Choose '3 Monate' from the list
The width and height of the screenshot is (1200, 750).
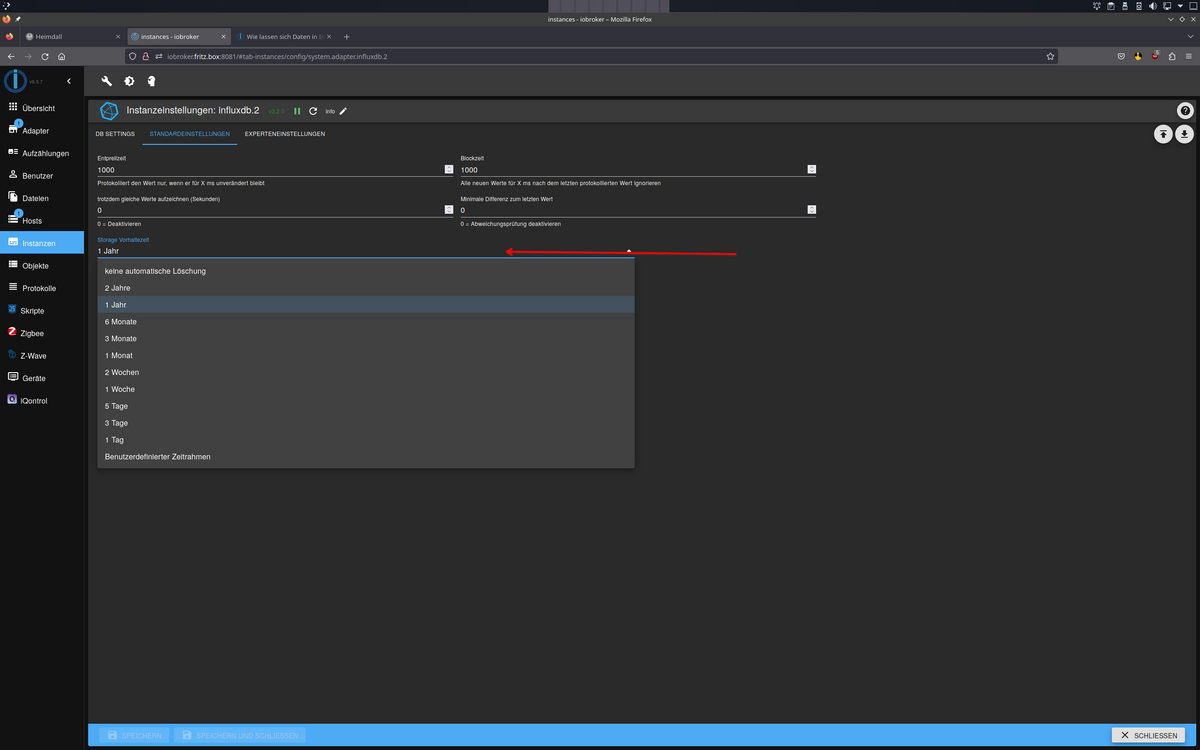[366, 339]
